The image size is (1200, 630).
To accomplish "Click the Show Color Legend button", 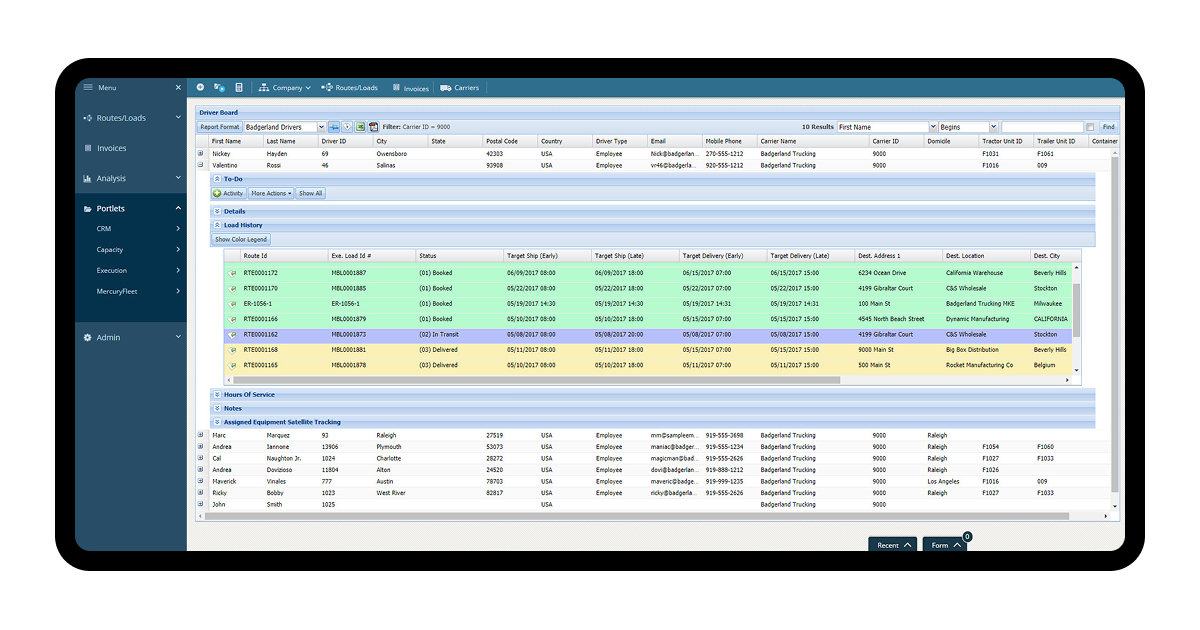I will point(241,239).
